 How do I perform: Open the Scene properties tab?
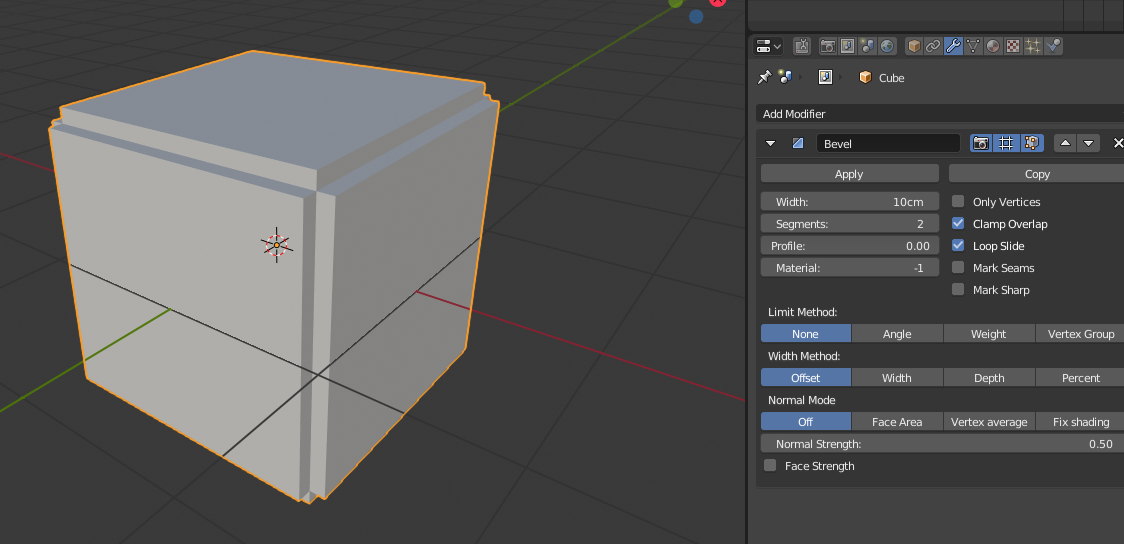tap(867, 47)
